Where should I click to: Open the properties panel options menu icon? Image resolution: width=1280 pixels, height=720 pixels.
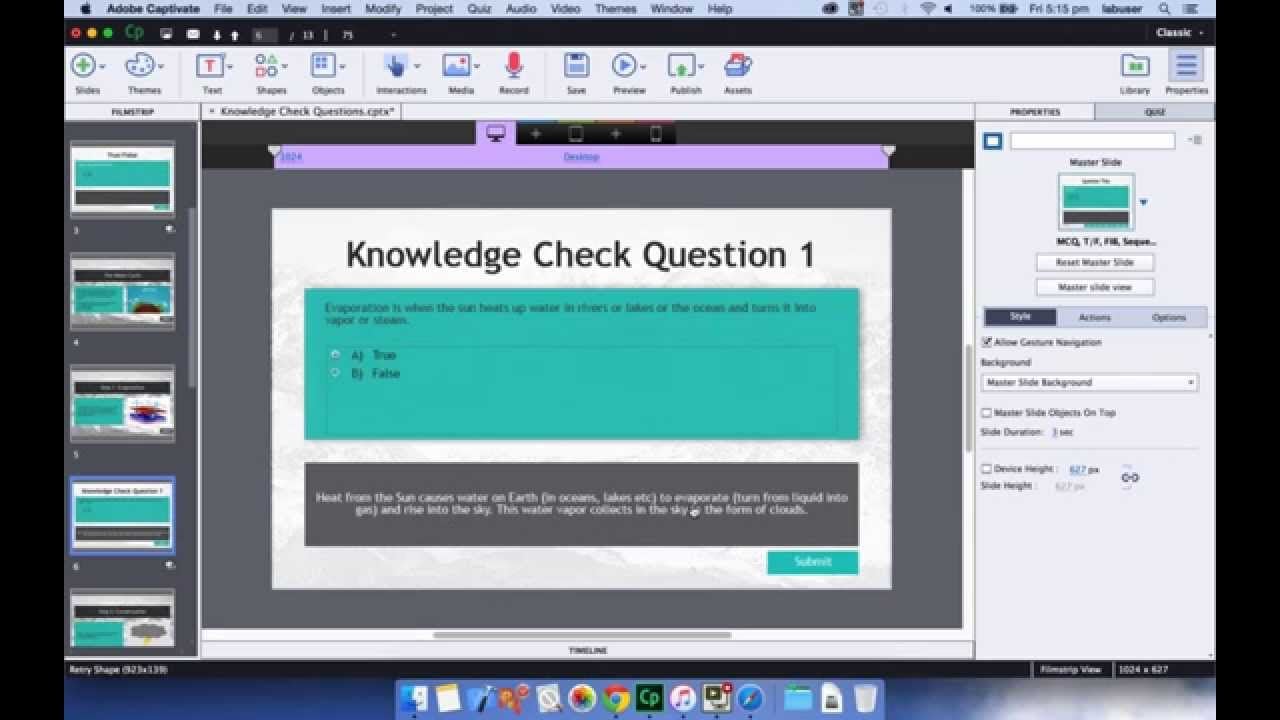coord(1195,140)
